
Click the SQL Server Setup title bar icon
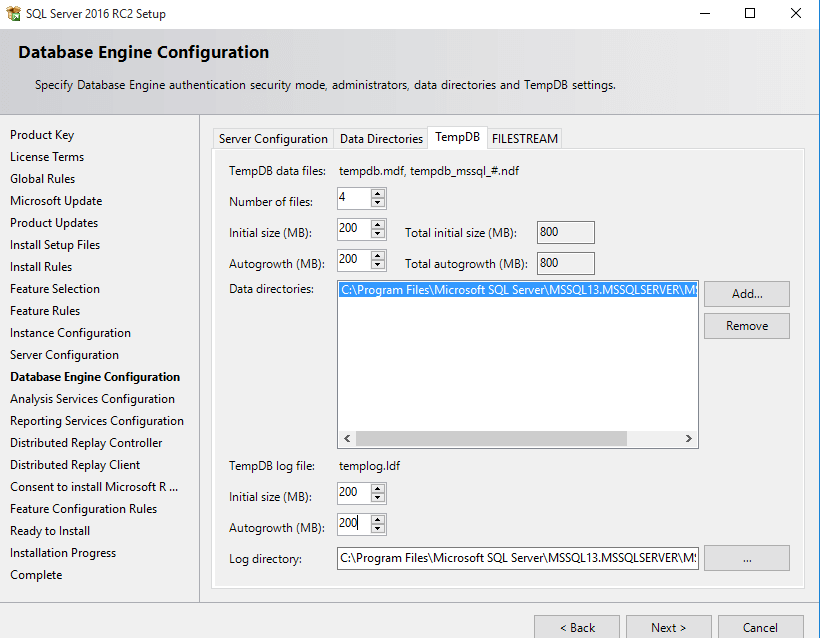tap(14, 14)
